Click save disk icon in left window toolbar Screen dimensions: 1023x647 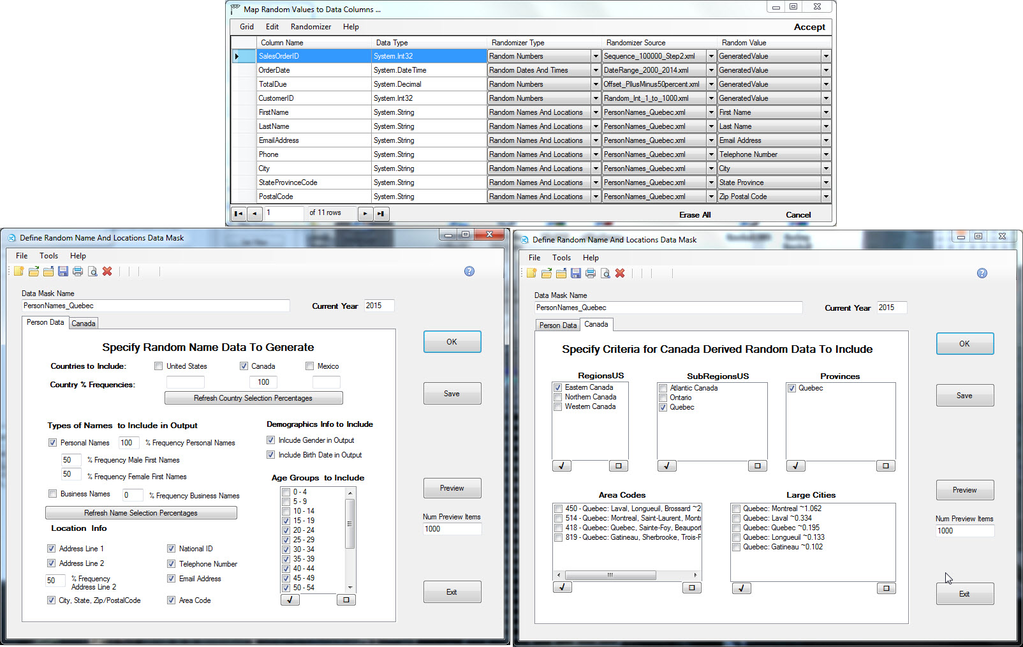click(63, 271)
